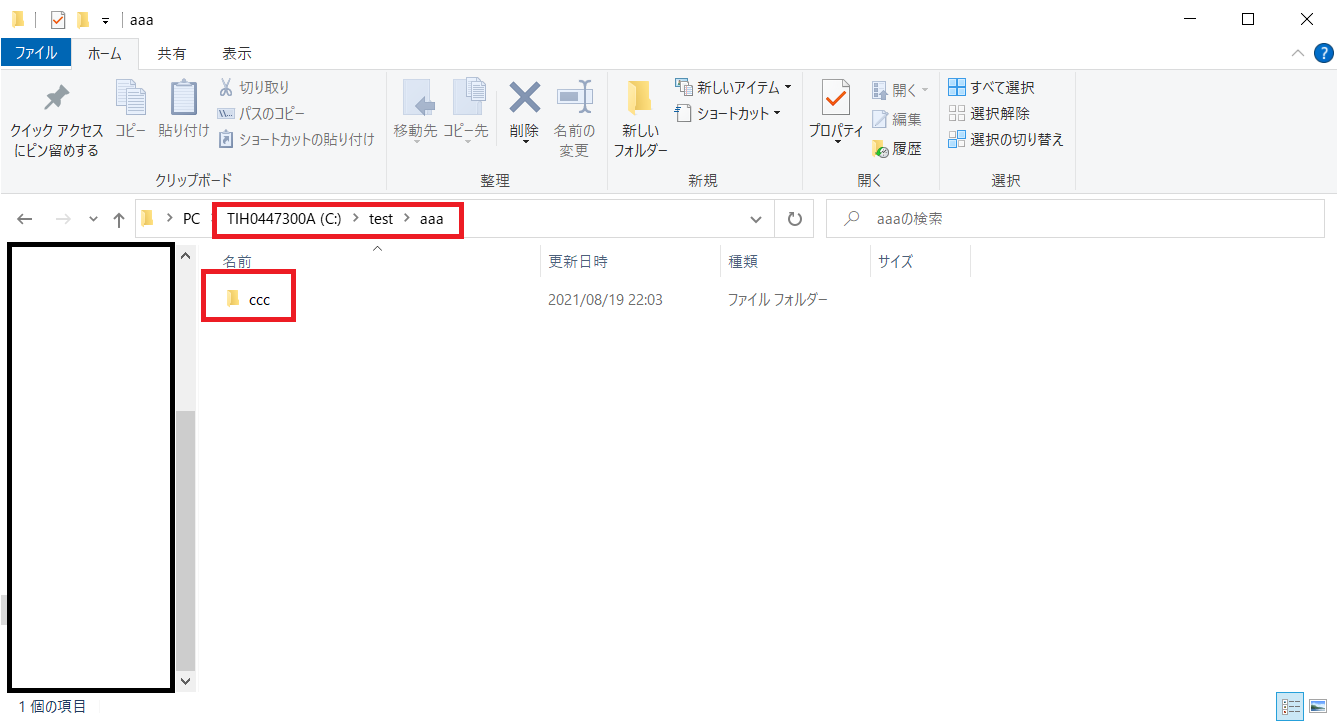Click History (履歴) in ribbon
Image resolution: width=1338 pixels, height=721 pixels.
point(897,149)
